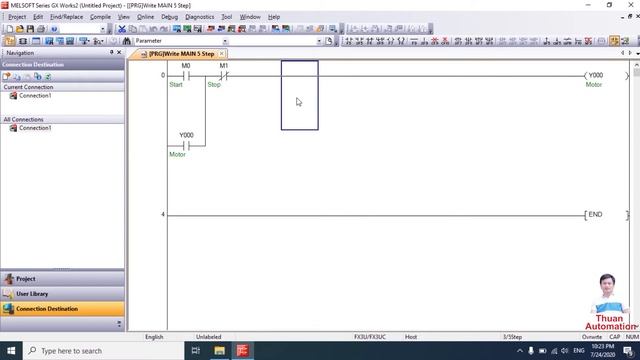Image resolution: width=640 pixels, height=360 pixels.
Task: Select Connection1 under Current Connection
Action: pyautogui.click(x=35, y=96)
